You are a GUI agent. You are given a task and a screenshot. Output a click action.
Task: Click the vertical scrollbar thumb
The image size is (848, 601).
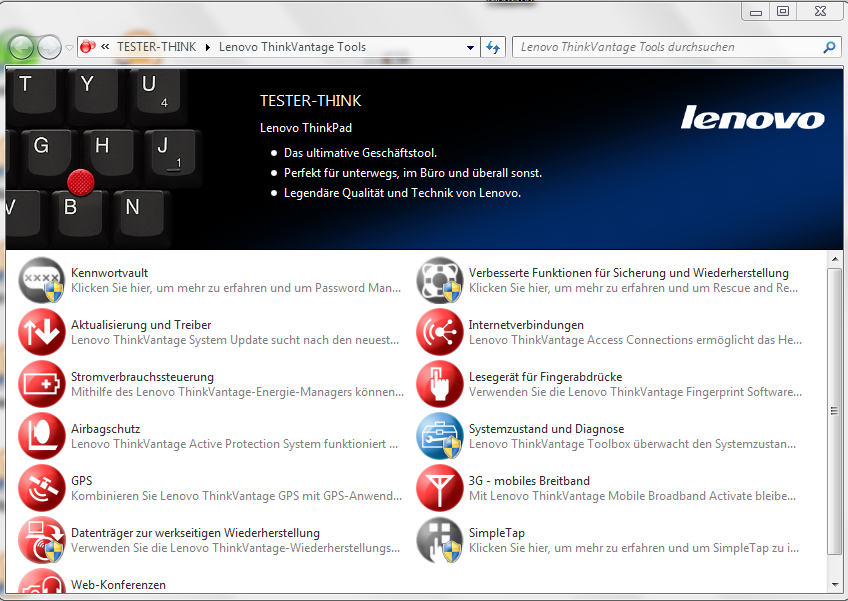click(835, 411)
